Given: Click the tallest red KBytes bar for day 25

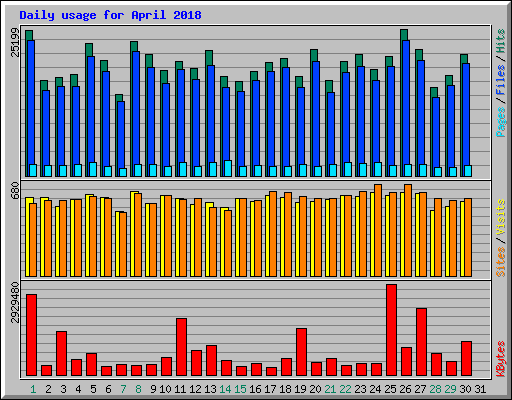Looking at the screenshot, I should (391, 330).
